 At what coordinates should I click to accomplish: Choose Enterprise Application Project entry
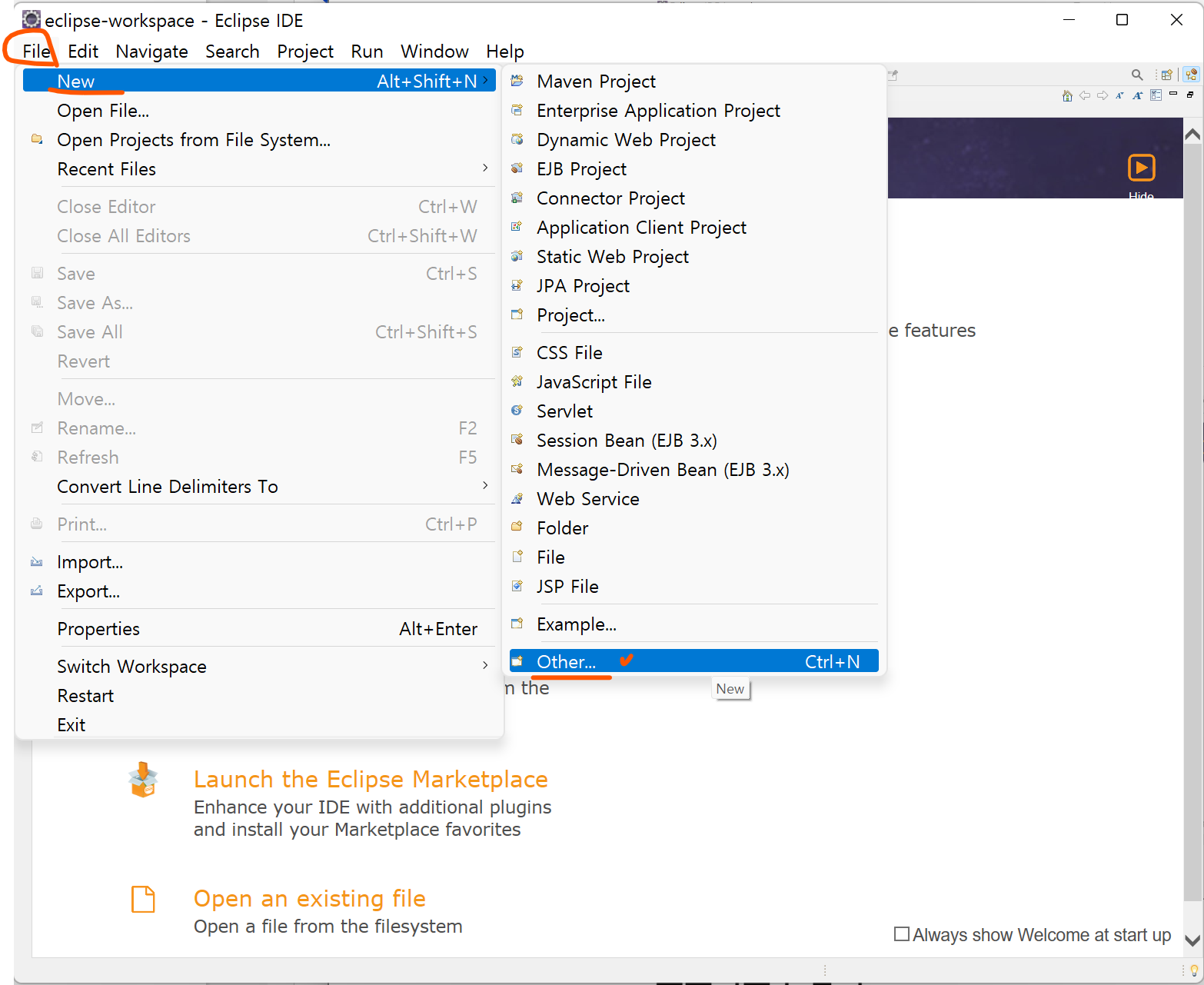point(693,111)
